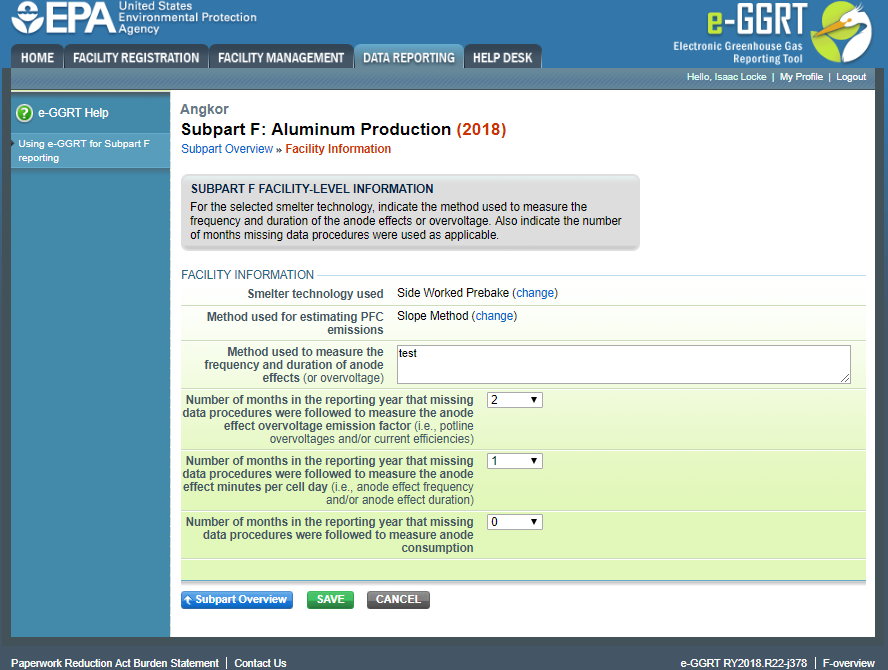Screen dimensions: 888x670
Task: Select the DATA REPORTING tab
Action: click(409, 58)
